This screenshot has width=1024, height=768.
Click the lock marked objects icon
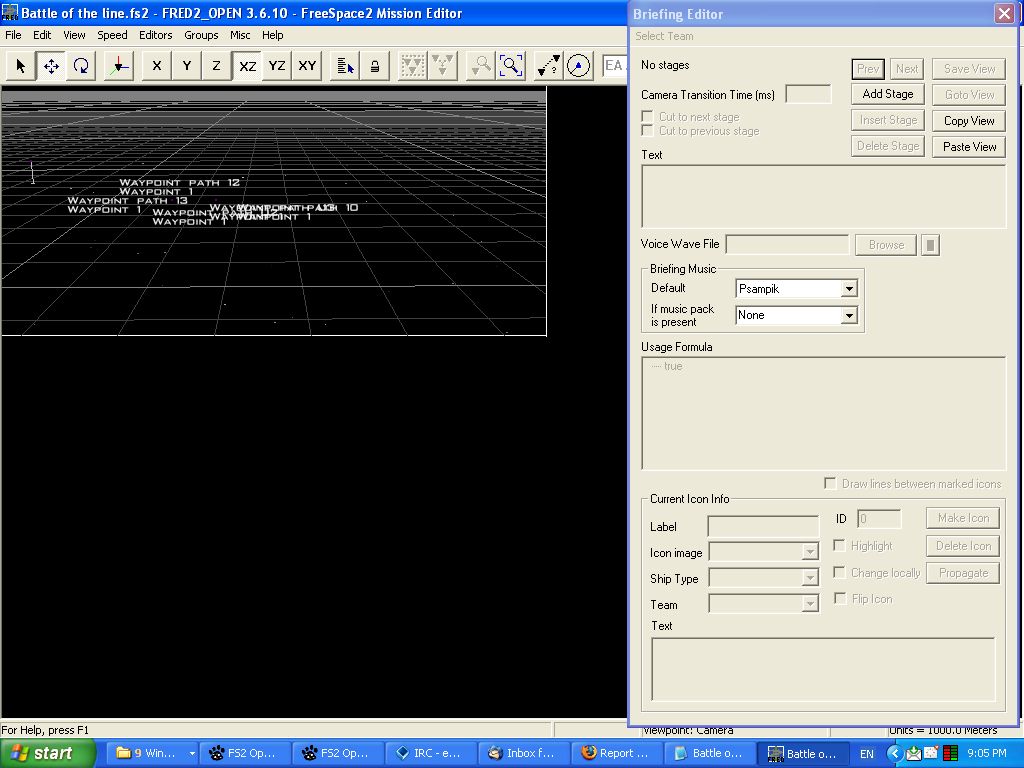tap(375, 66)
